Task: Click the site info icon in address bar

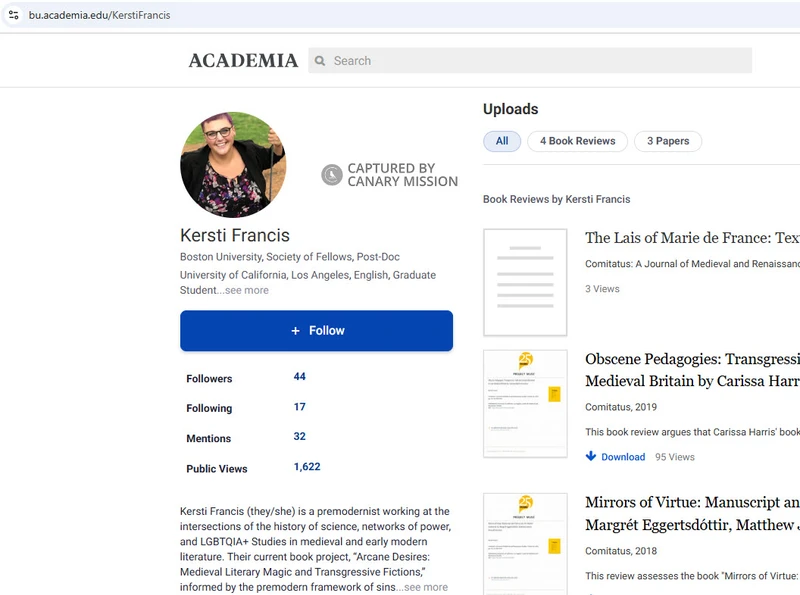Action: 14,15
